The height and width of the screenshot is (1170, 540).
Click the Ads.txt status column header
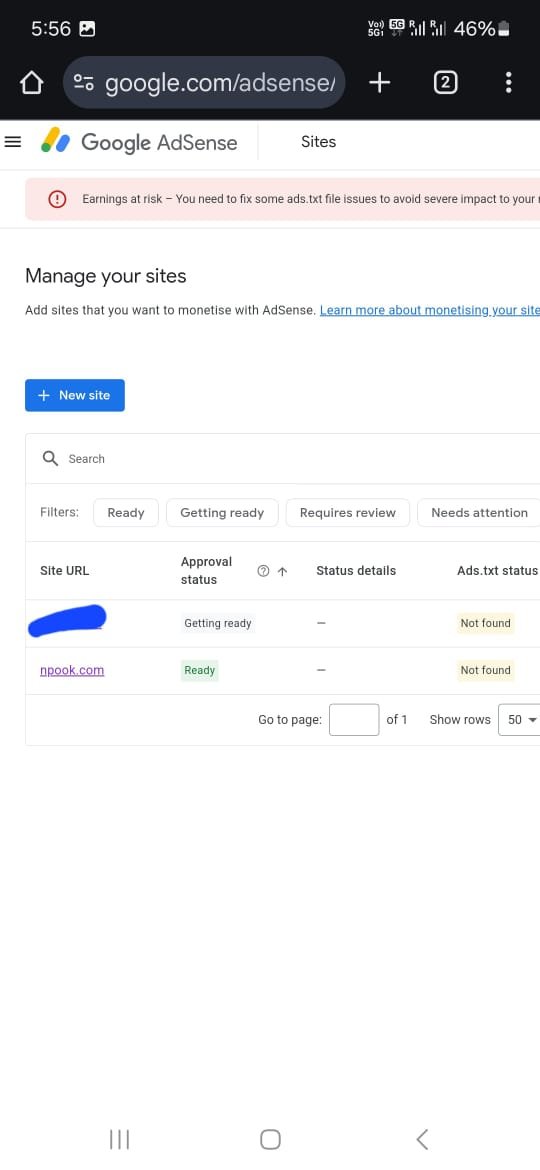pos(497,571)
